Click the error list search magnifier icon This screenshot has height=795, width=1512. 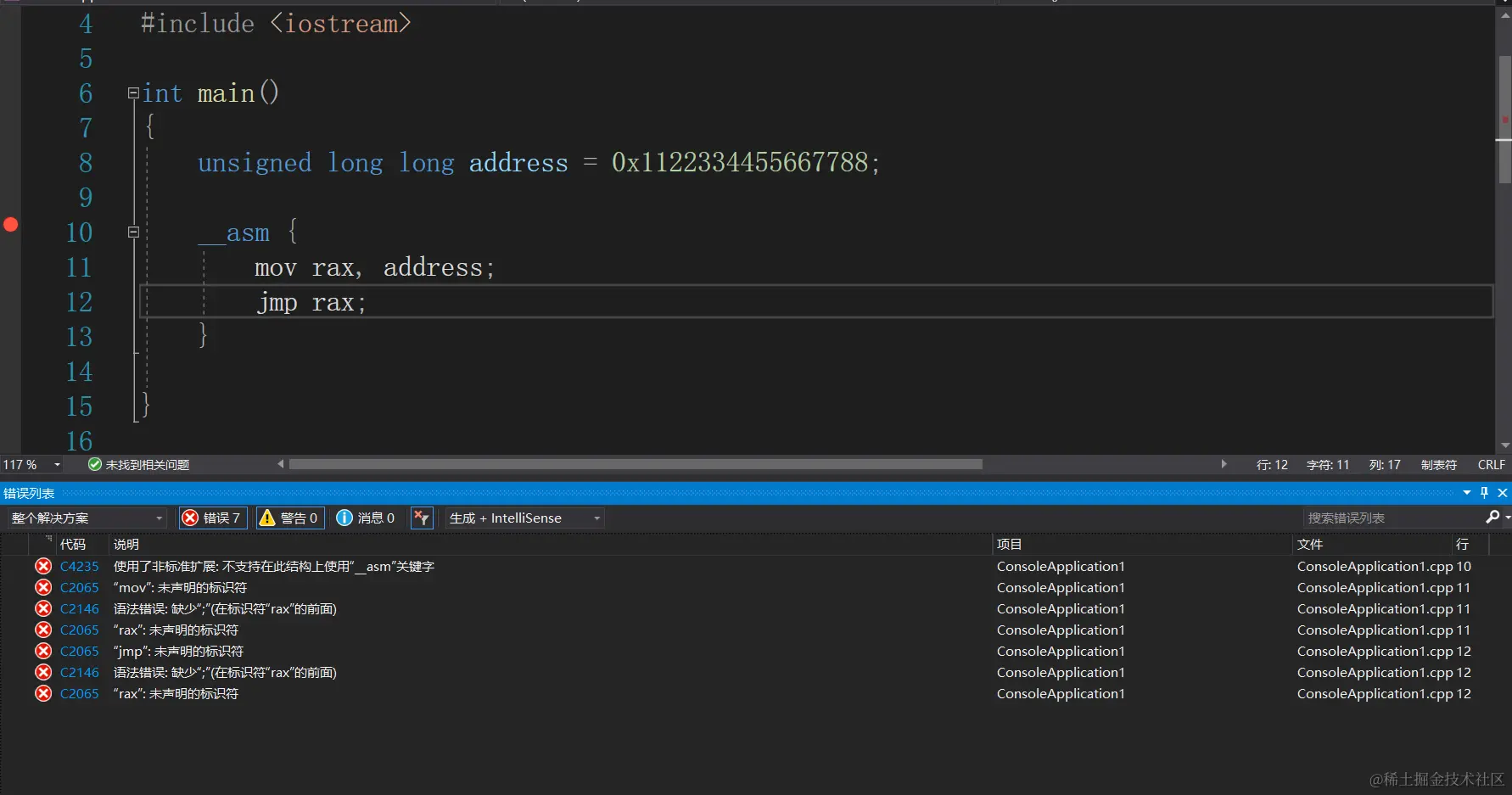pyautogui.click(x=1492, y=517)
